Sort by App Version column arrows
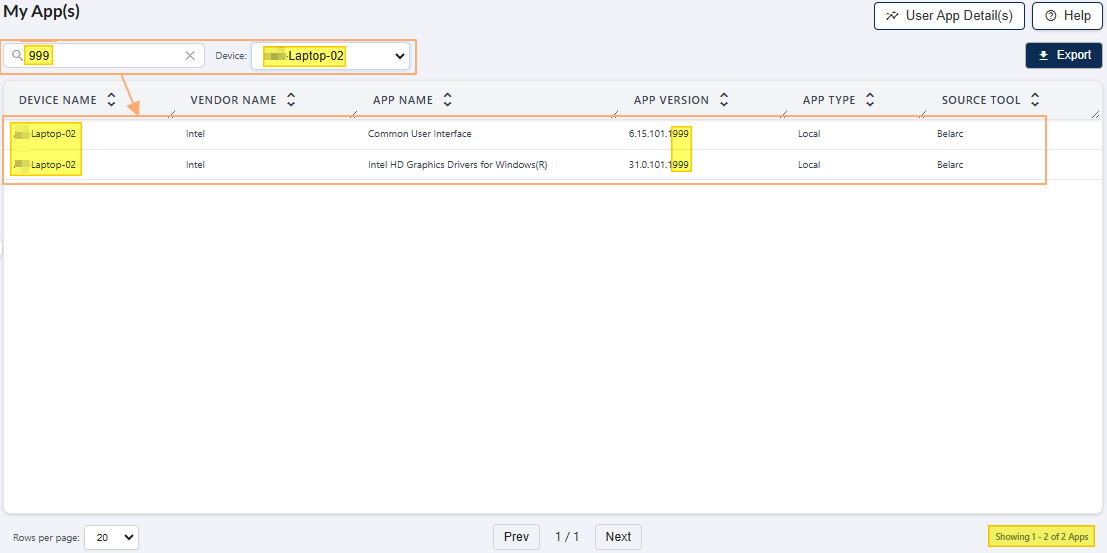1107x553 pixels. pos(724,100)
